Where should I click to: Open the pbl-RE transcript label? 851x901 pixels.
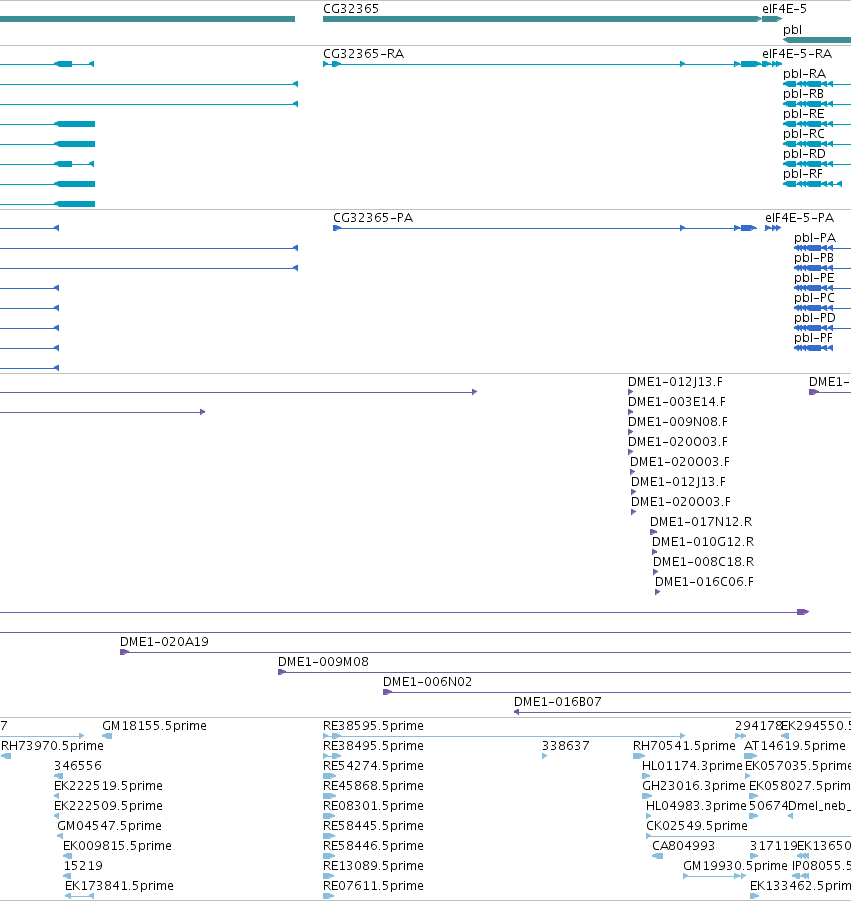[803, 114]
